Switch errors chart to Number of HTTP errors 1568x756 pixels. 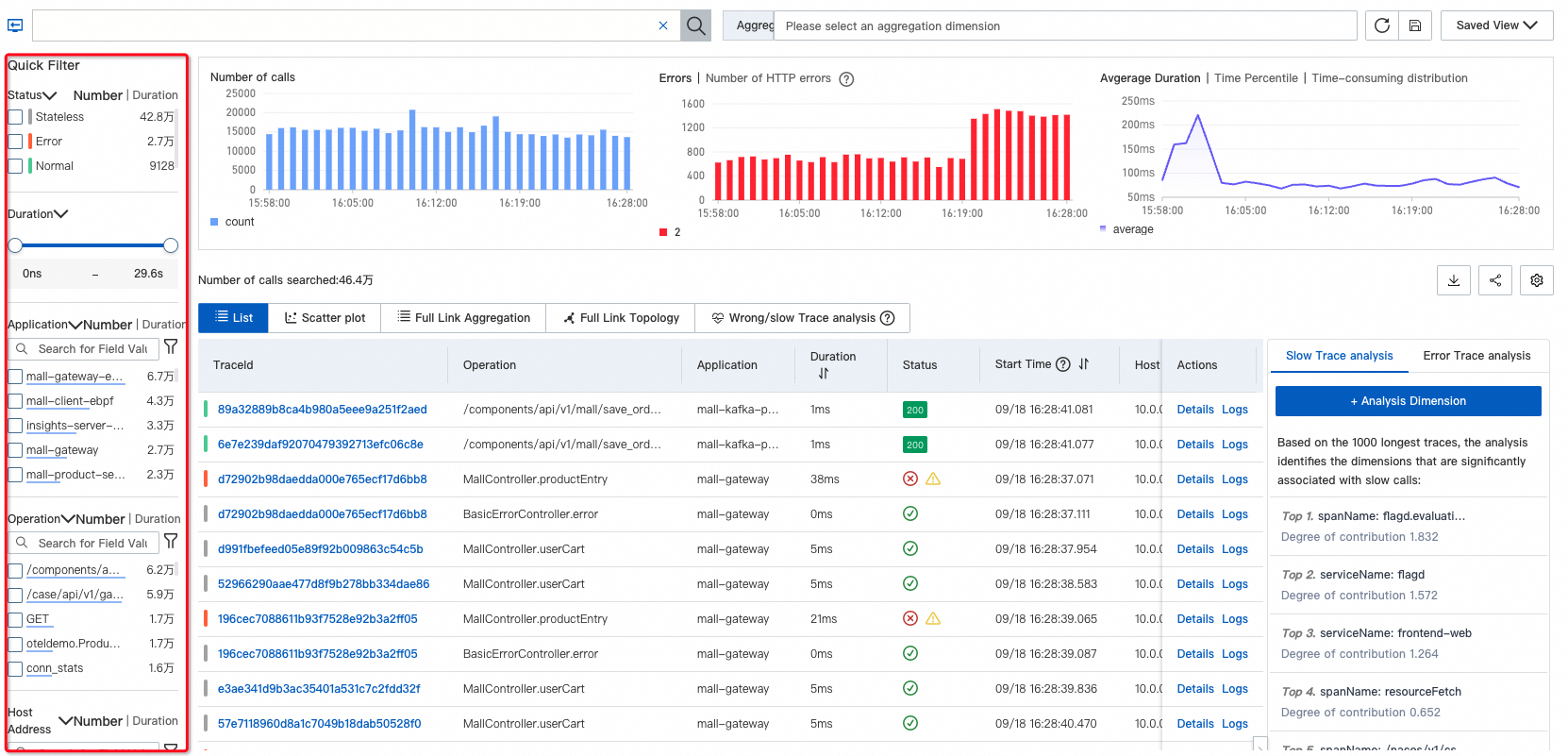click(x=768, y=78)
